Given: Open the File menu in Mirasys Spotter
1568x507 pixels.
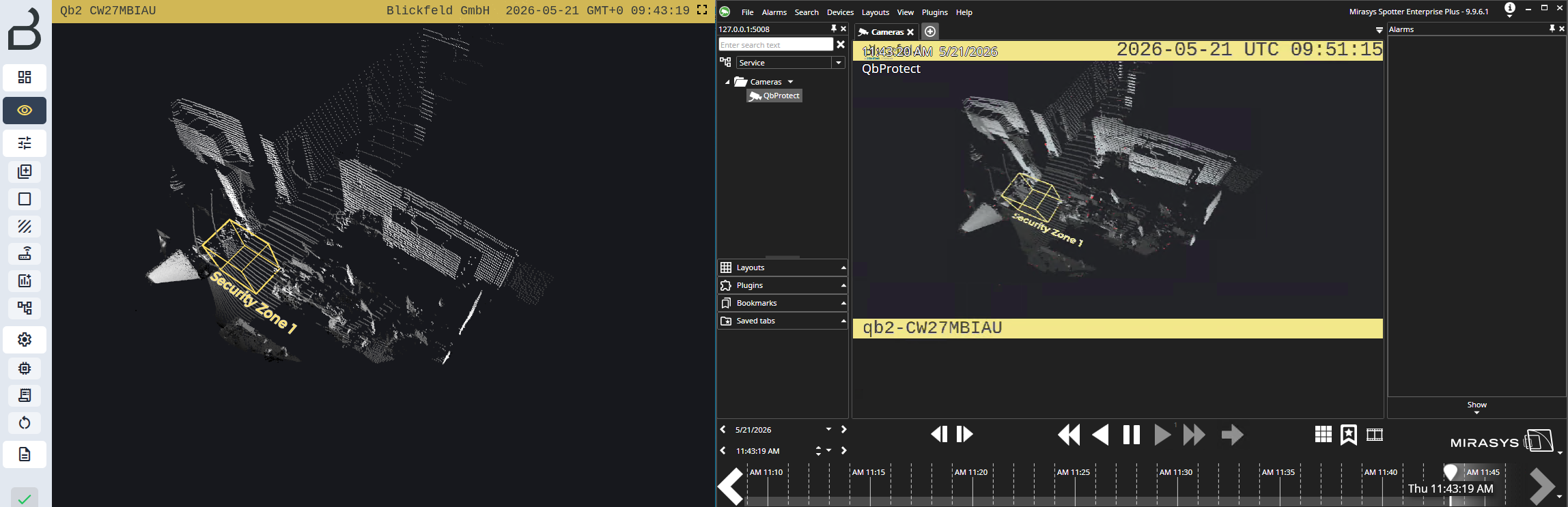Looking at the screenshot, I should click(x=748, y=12).
